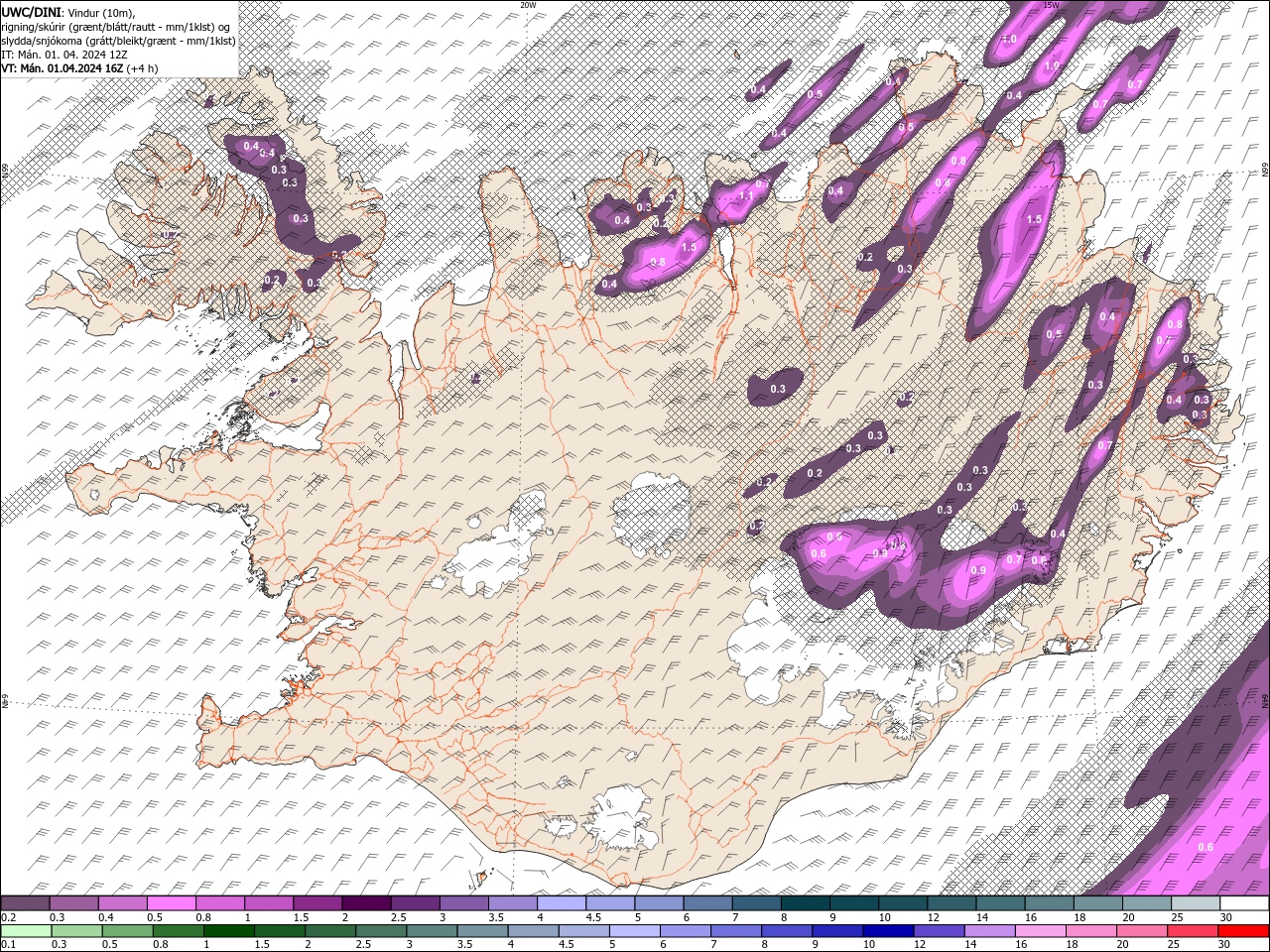Screen dimensions: 1270x952
Task: Pick the 0.8 swatch in the green legend row
Action: click(x=178, y=930)
